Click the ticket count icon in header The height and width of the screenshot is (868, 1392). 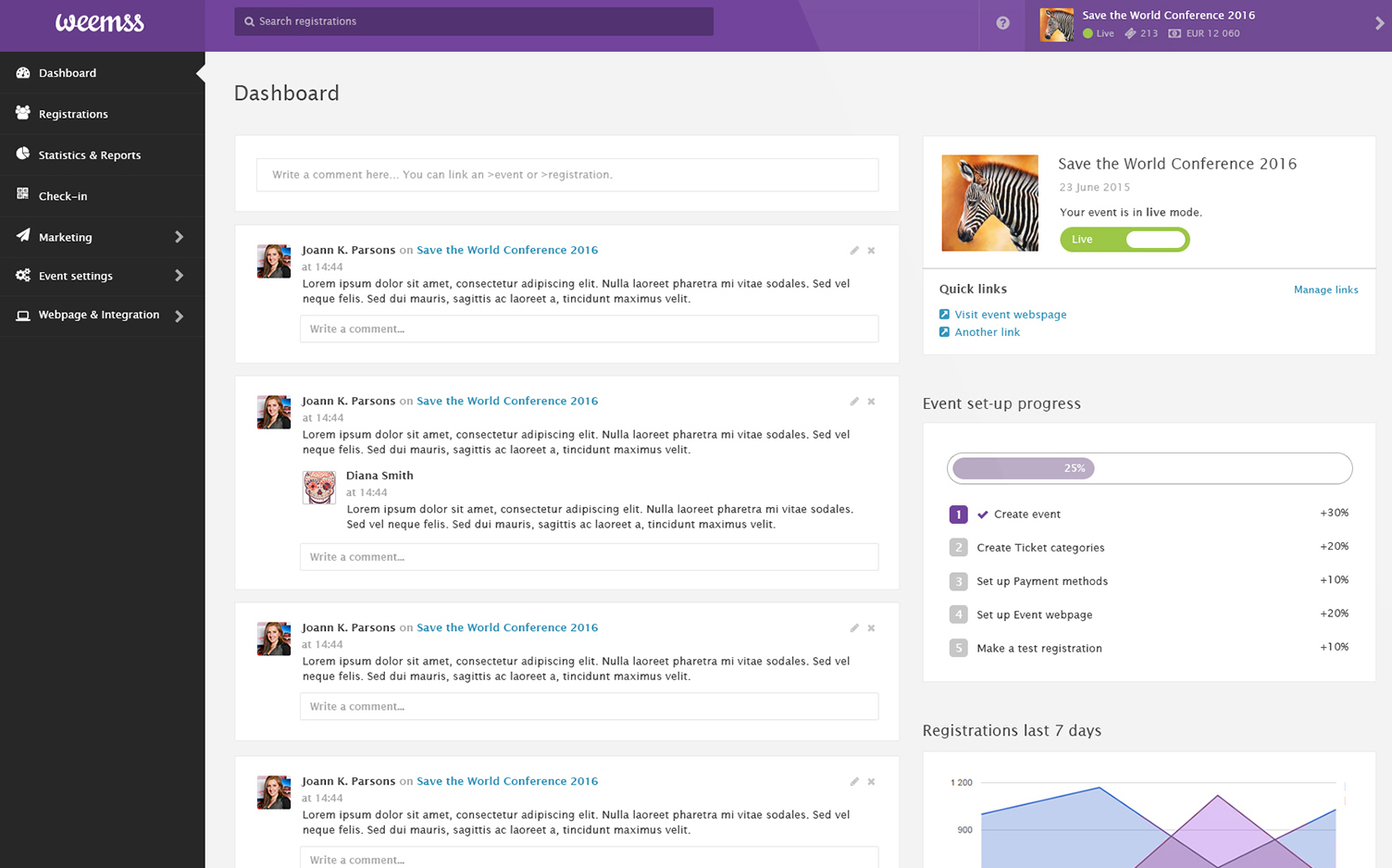pyautogui.click(x=1130, y=33)
